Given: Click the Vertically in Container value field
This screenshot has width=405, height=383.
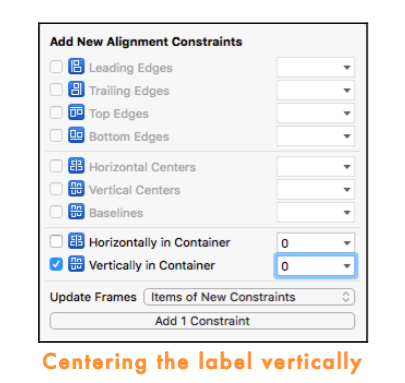Looking at the screenshot, I should [316, 266].
